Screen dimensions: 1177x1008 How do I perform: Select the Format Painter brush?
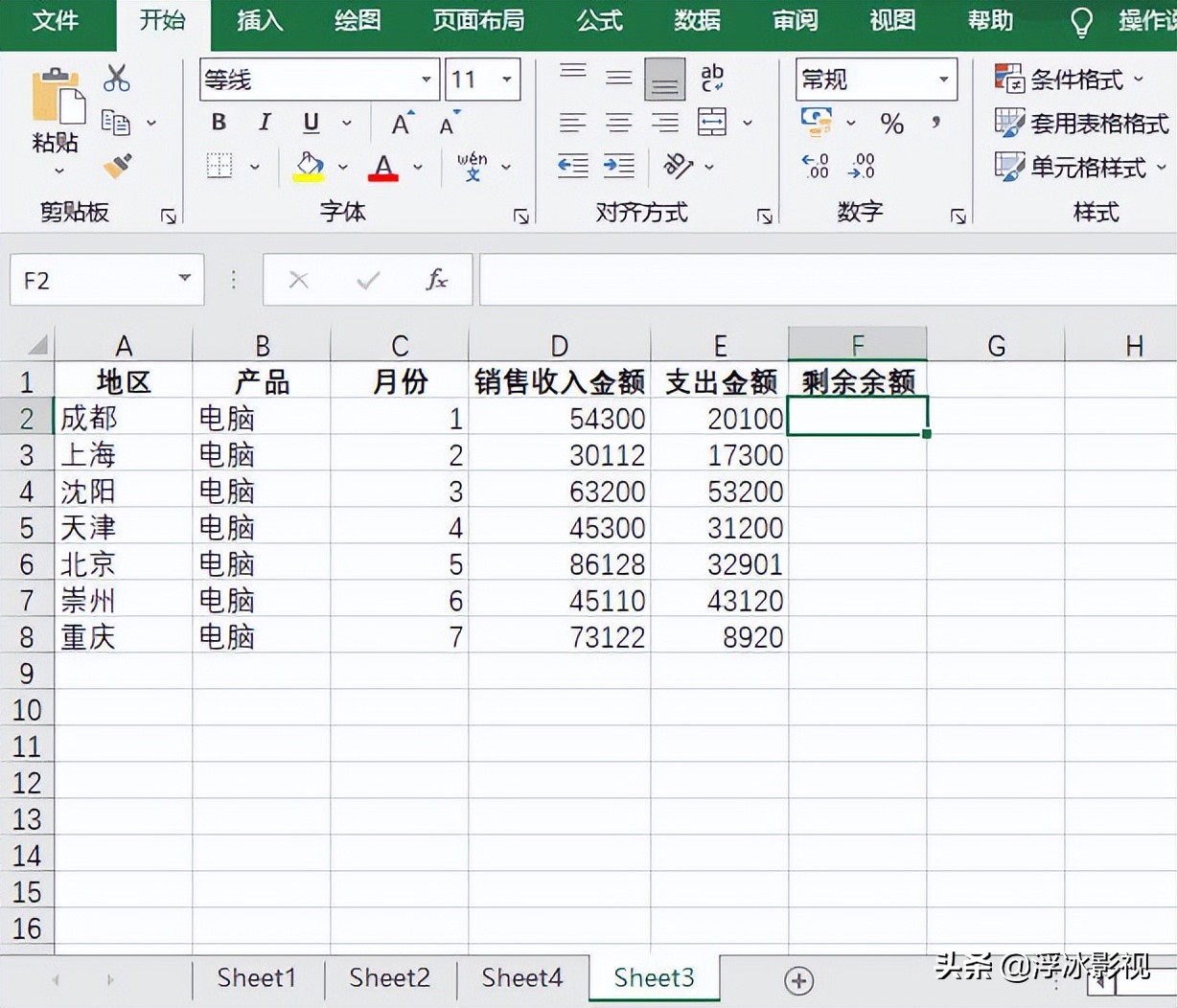[117, 166]
